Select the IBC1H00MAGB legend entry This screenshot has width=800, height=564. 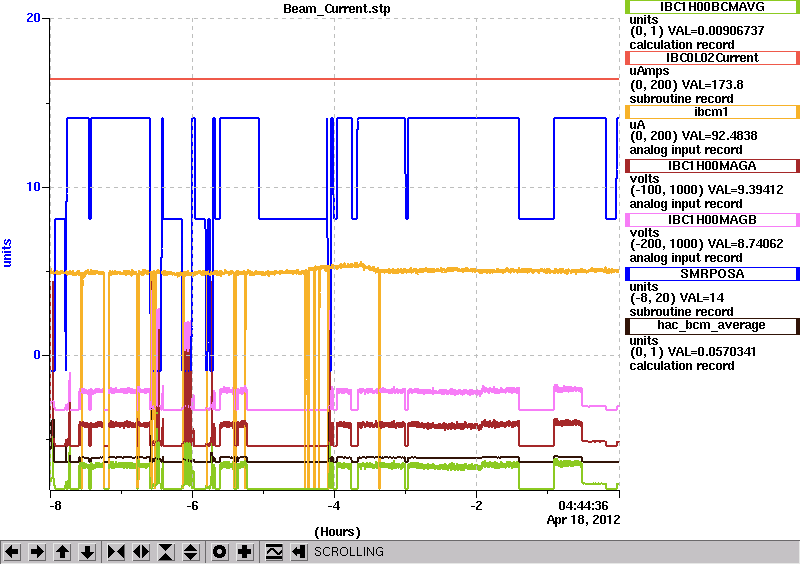pos(712,220)
